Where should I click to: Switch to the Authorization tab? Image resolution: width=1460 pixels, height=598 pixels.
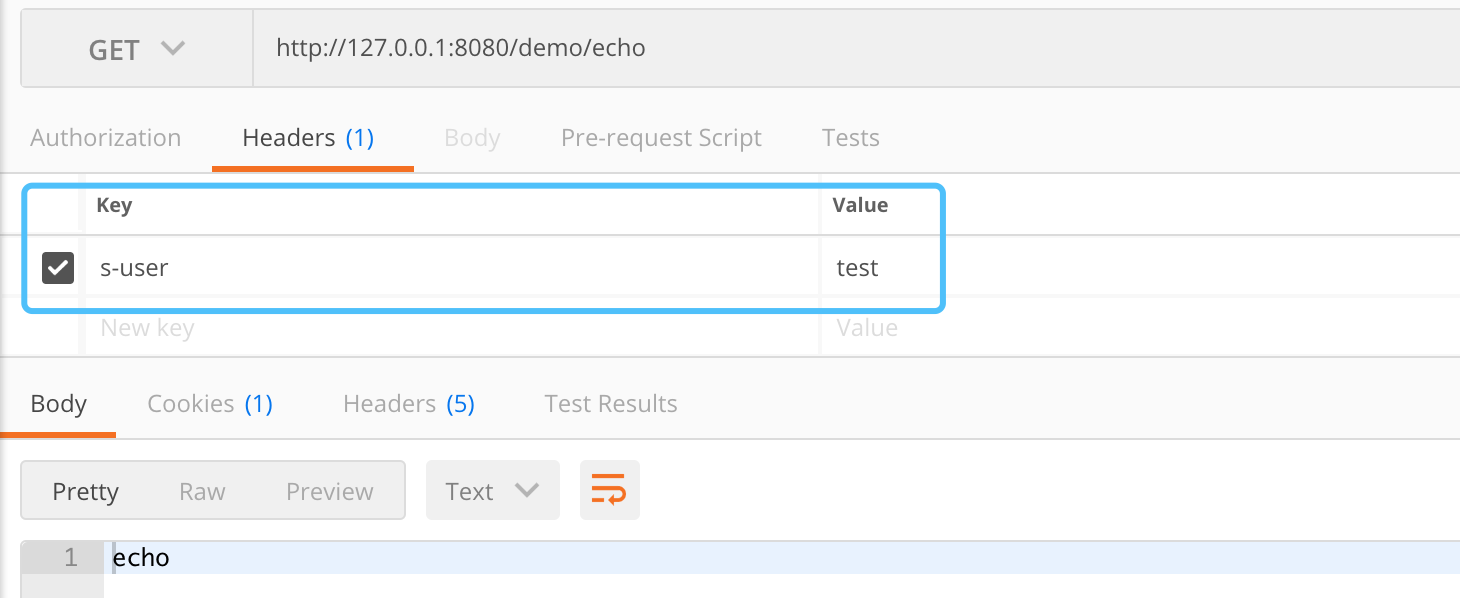(105, 137)
